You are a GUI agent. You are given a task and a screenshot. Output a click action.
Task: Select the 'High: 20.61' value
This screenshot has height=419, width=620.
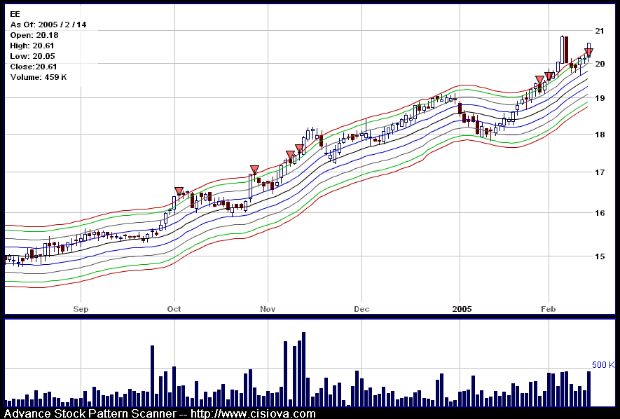click(x=34, y=46)
